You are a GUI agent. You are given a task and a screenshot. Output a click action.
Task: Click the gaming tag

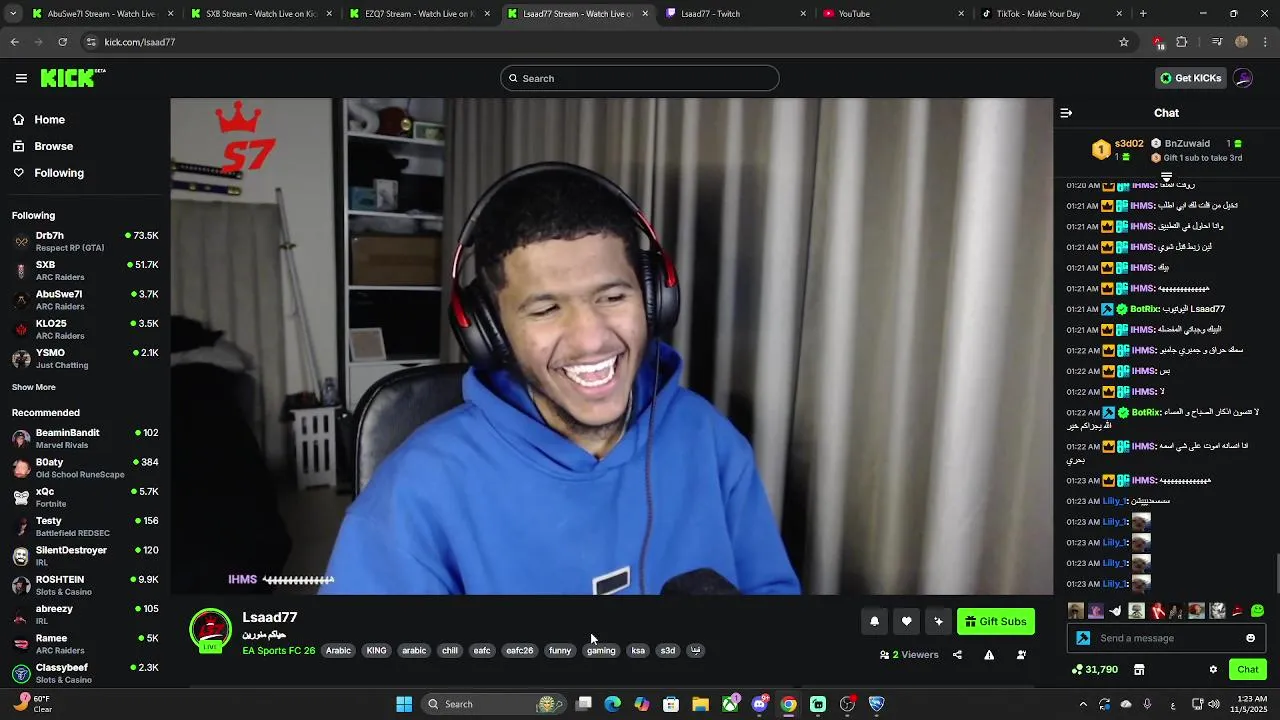pyautogui.click(x=601, y=651)
